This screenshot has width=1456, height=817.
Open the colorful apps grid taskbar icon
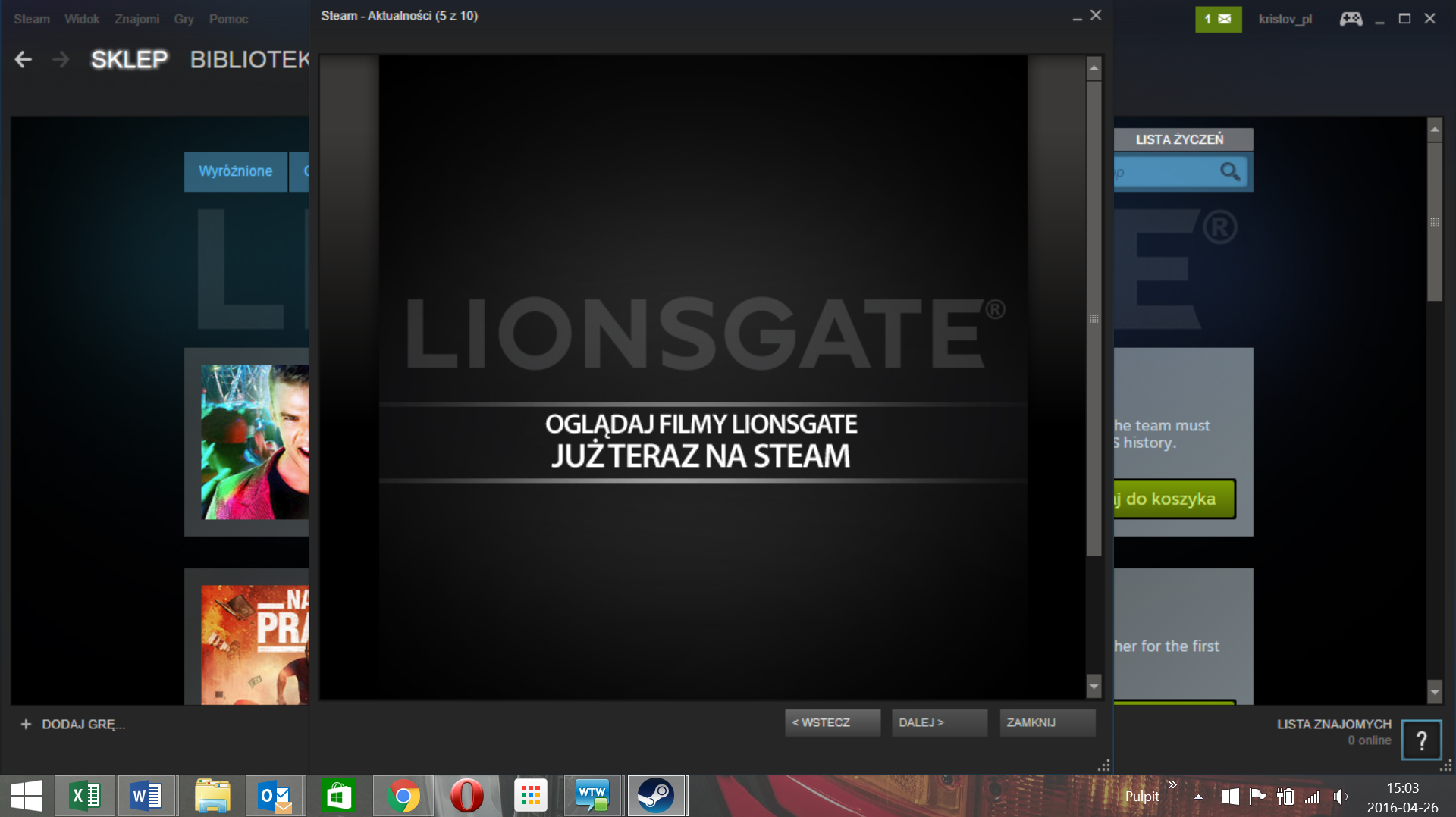(x=530, y=796)
